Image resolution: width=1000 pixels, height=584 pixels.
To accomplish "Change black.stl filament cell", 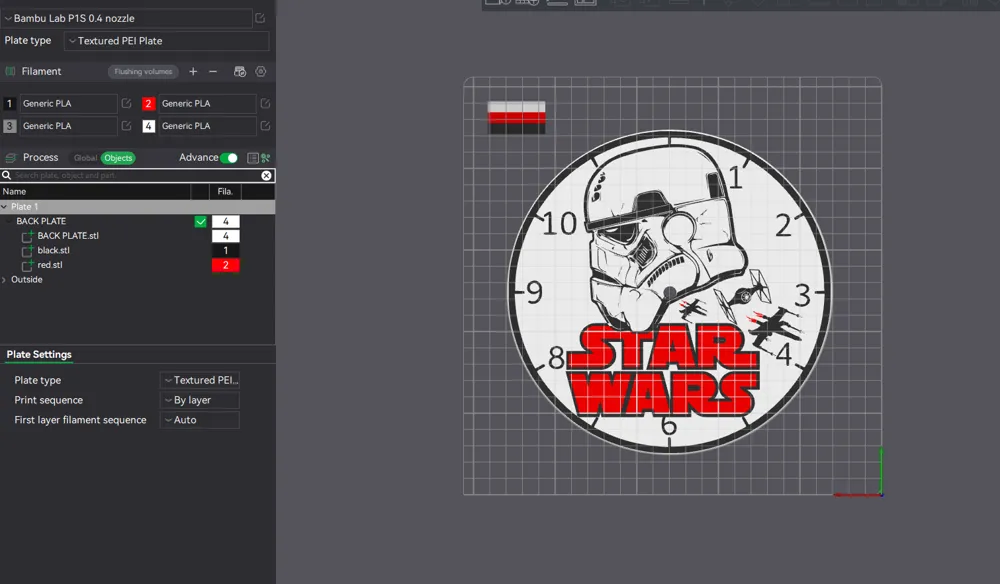I will pyautogui.click(x=226, y=251).
